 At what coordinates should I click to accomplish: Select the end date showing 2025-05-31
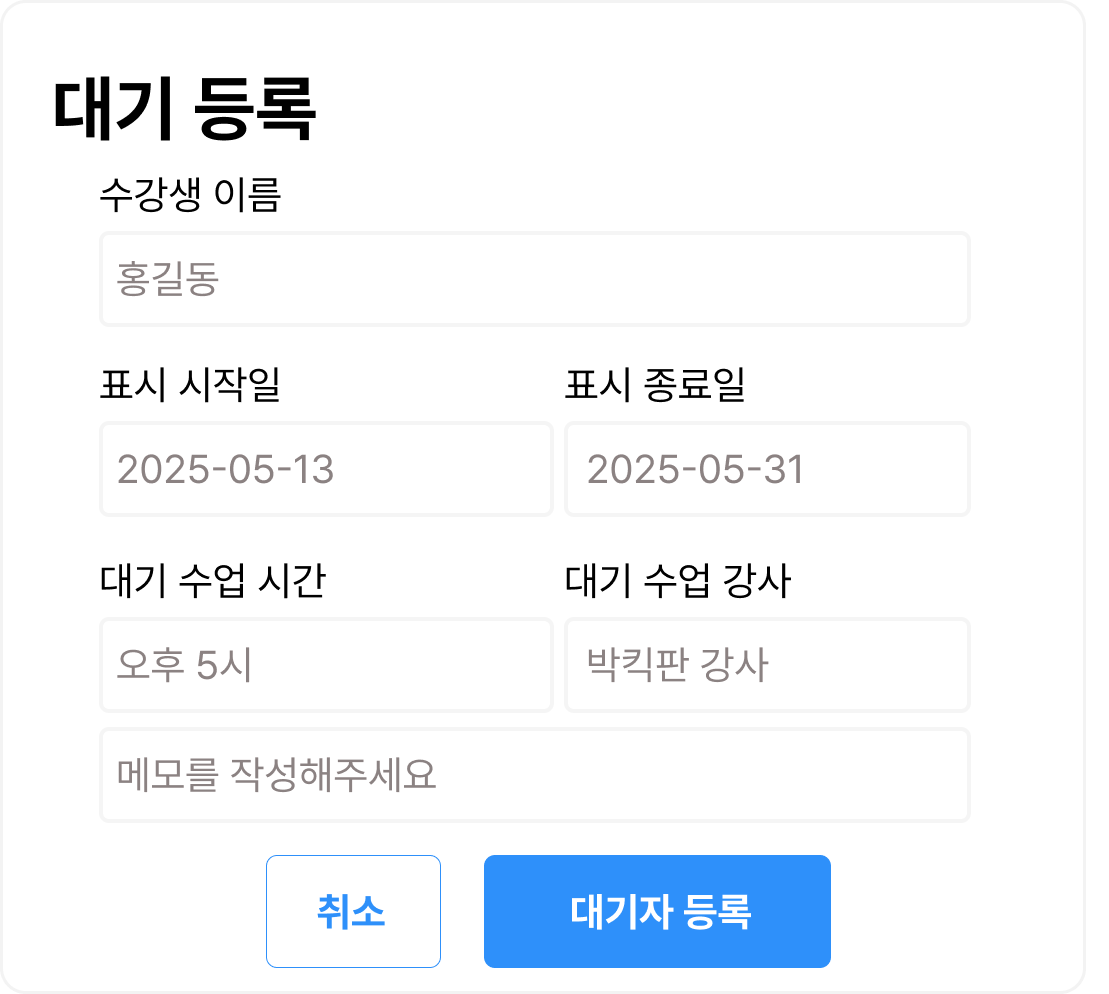tap(767, 469)
